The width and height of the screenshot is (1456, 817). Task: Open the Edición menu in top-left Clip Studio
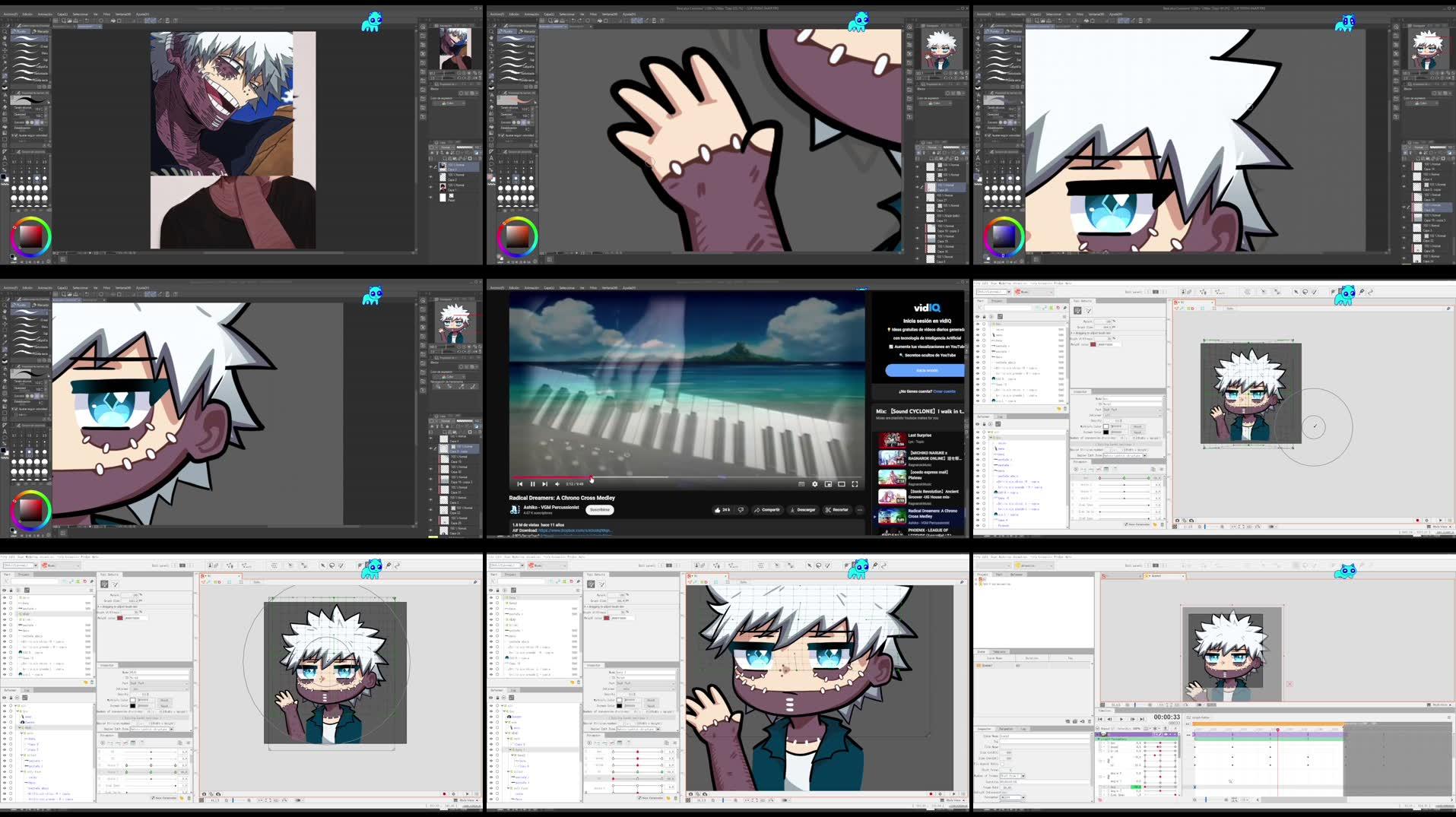(x=27, y=14)
